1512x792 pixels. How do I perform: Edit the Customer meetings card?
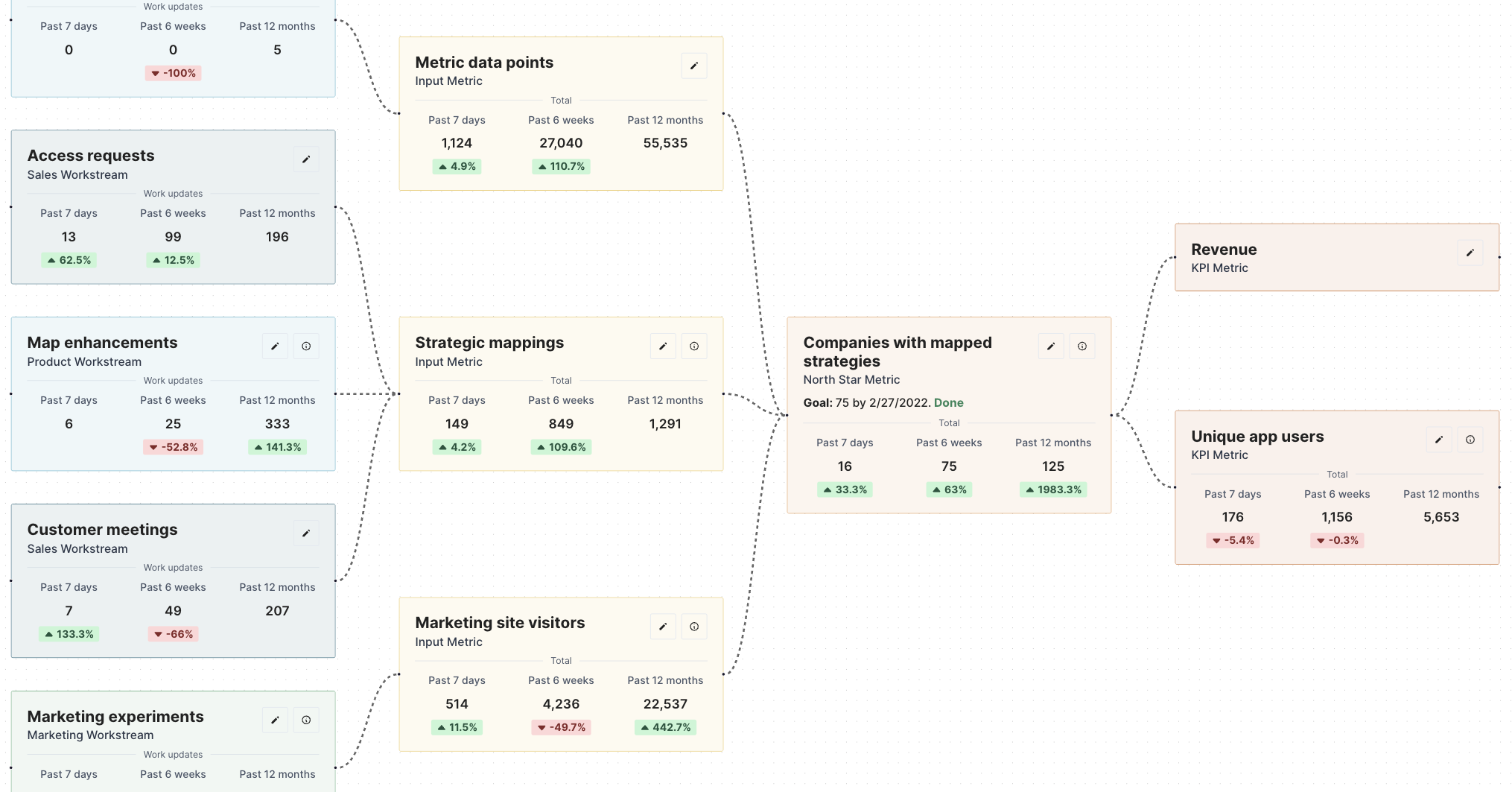coord(306,533)
